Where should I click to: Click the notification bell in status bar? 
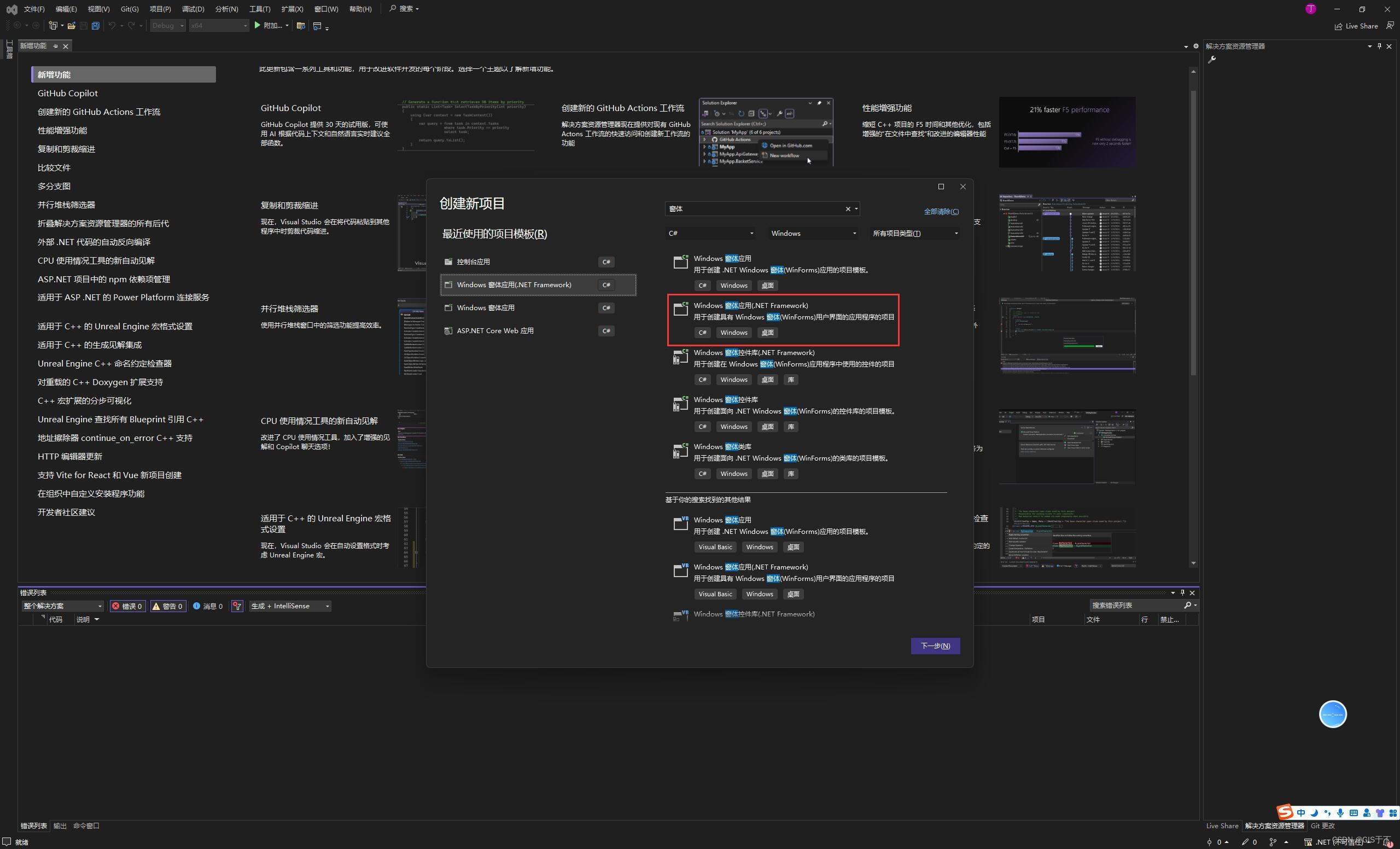(1387, 842)
